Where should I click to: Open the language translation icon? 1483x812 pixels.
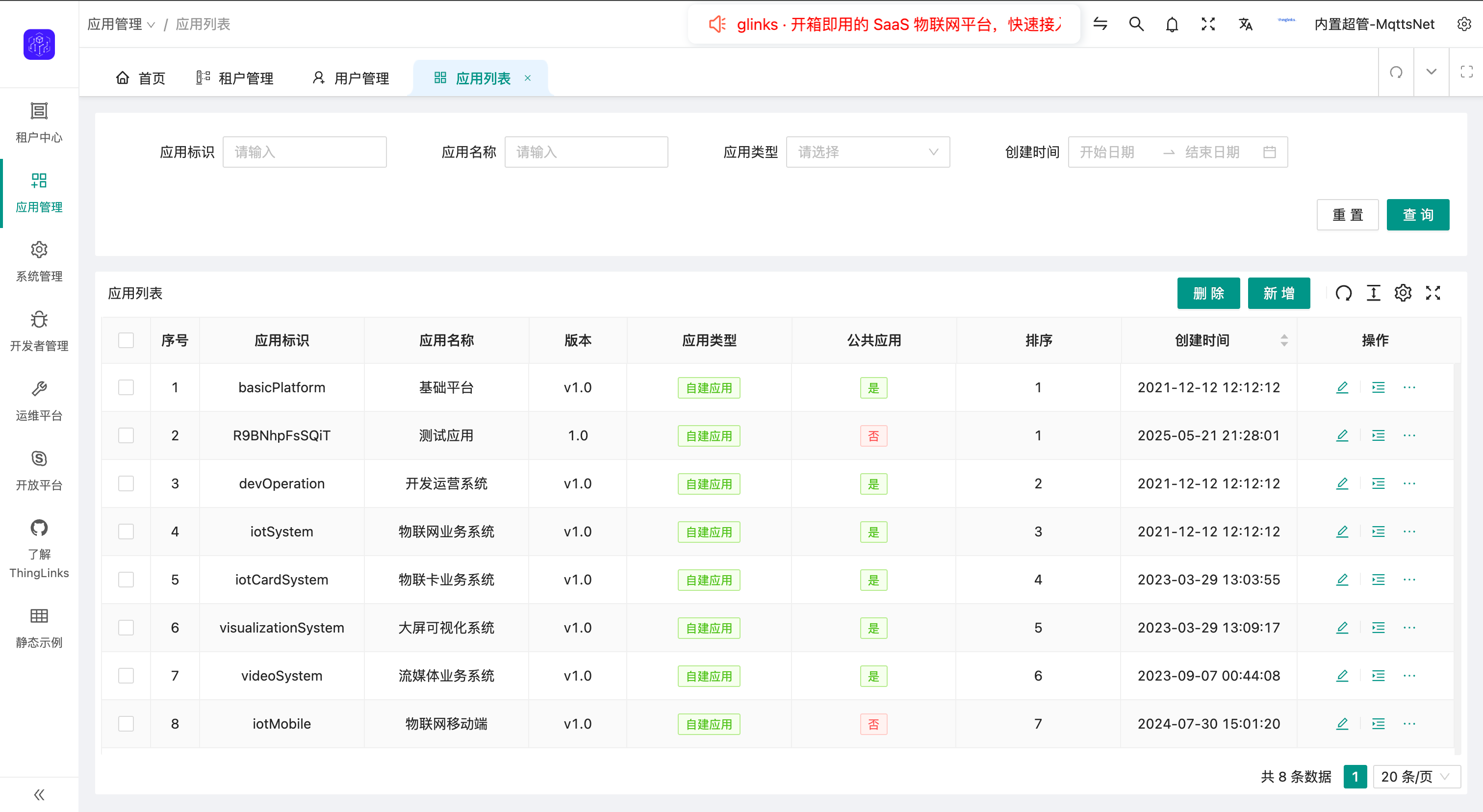(x=1245, y=24)
